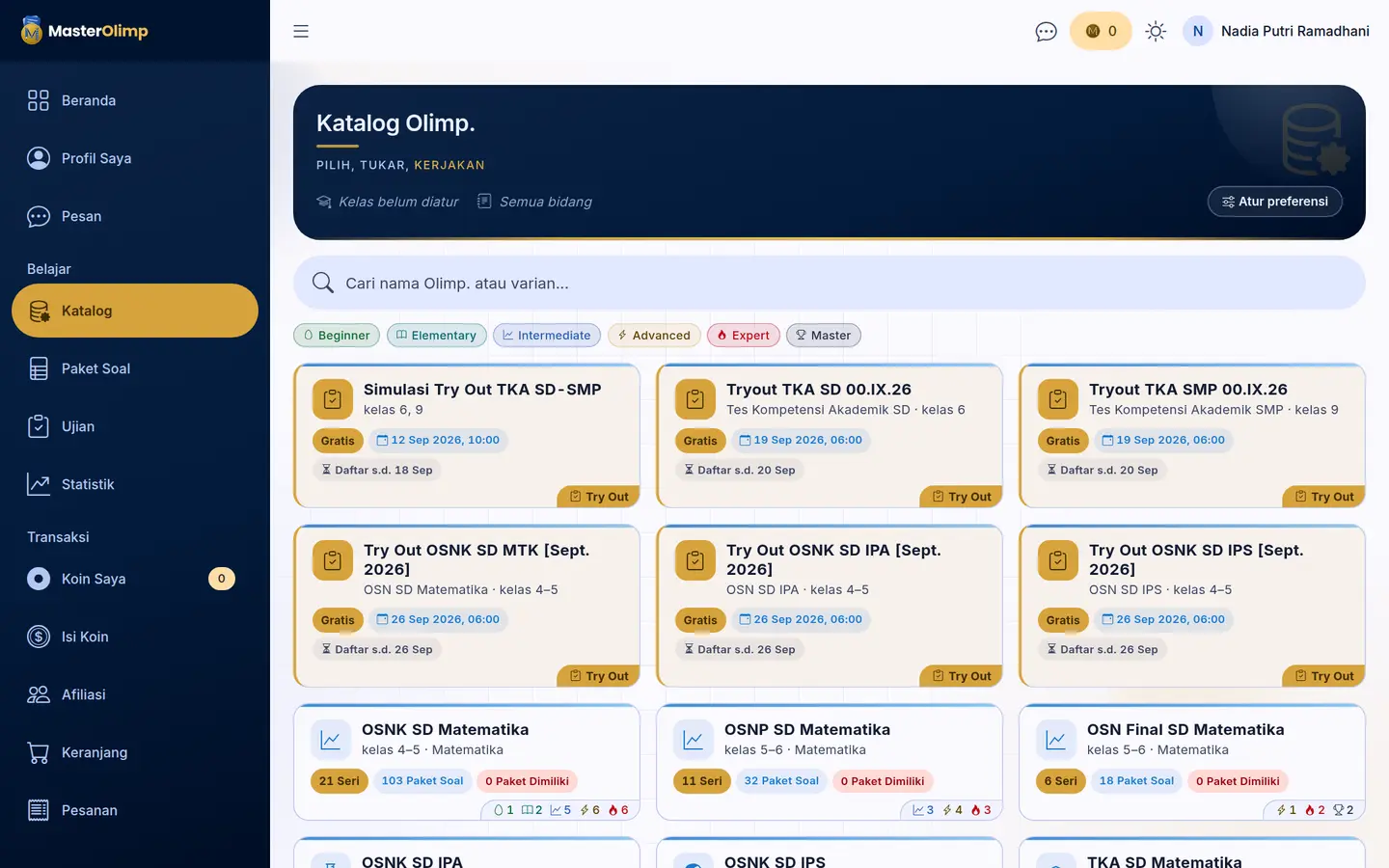Click the search magnifier icon
Screen dimensions: 1389x868
click(323, 283)
